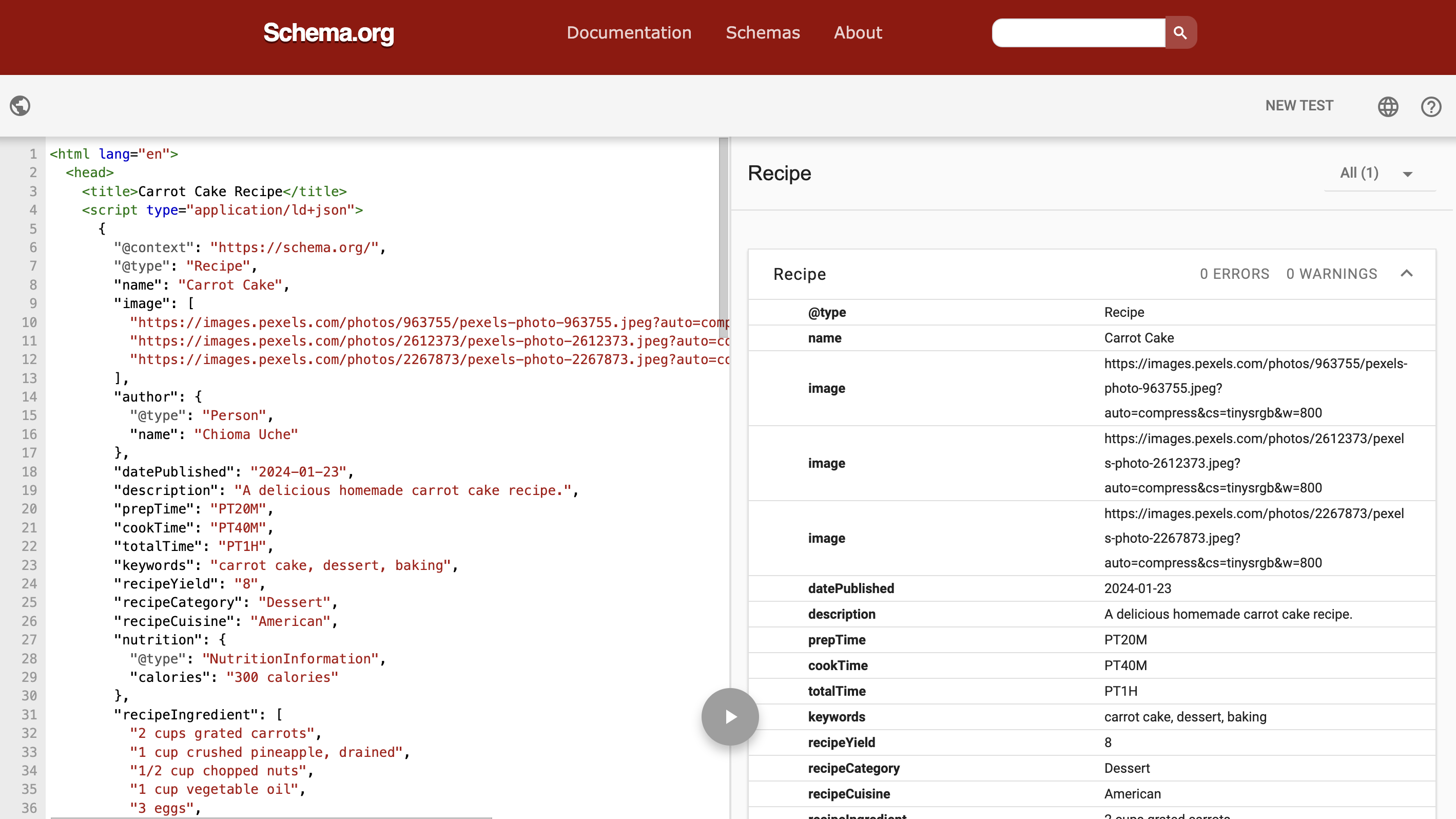The image size is (1456, 819).
Task: Go to the About page
Action: [x=858, y=33]
